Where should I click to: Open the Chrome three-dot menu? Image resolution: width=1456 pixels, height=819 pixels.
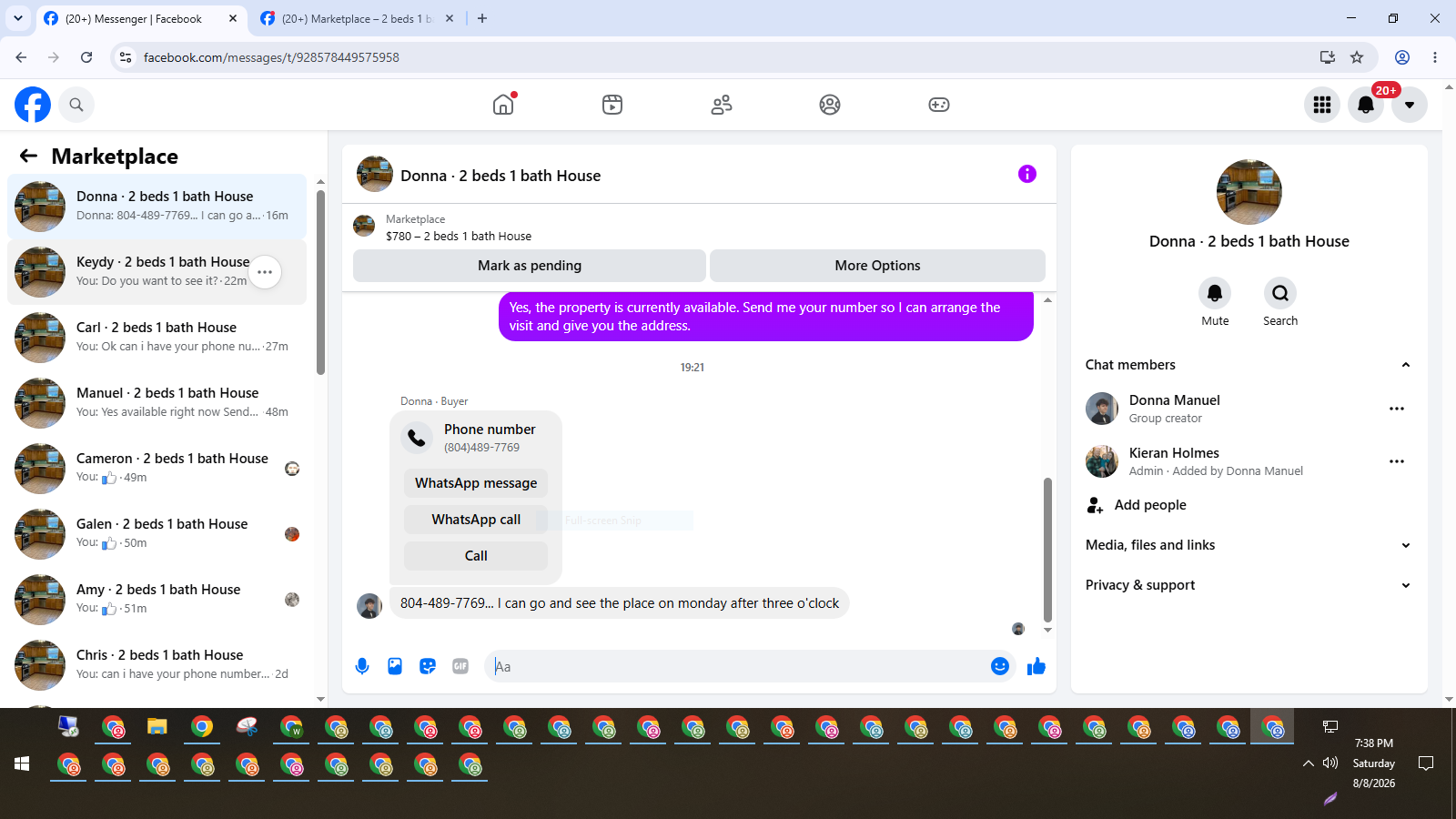[1435, 57]
